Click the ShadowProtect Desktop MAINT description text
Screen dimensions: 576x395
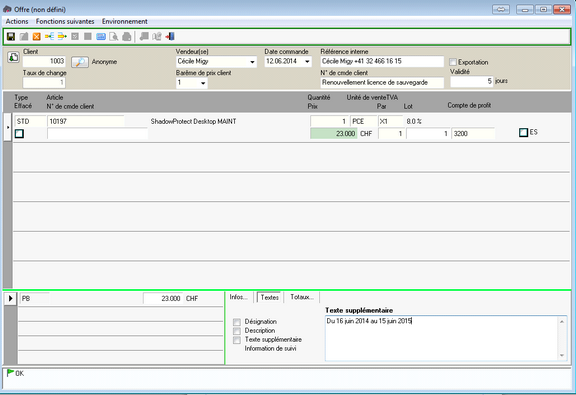click(x=193, y=121)
